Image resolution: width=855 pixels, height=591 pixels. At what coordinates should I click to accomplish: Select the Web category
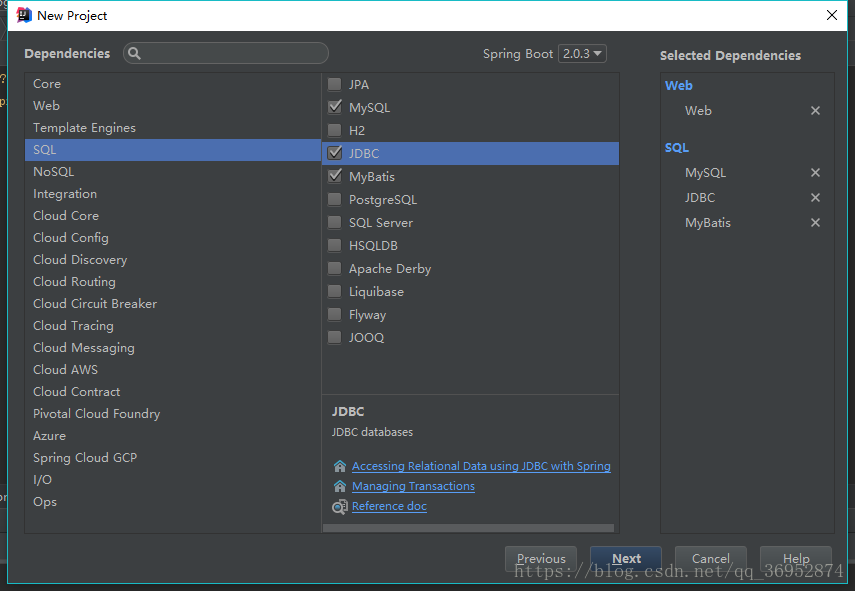pyautogui.click(x=173, y=106)
